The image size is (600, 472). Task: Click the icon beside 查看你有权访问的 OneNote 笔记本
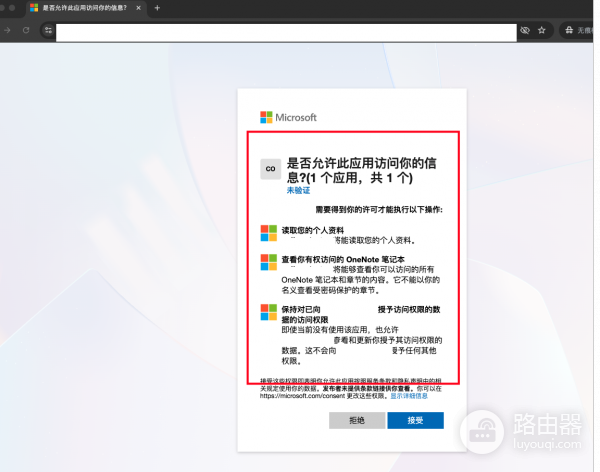pos(269,262)
